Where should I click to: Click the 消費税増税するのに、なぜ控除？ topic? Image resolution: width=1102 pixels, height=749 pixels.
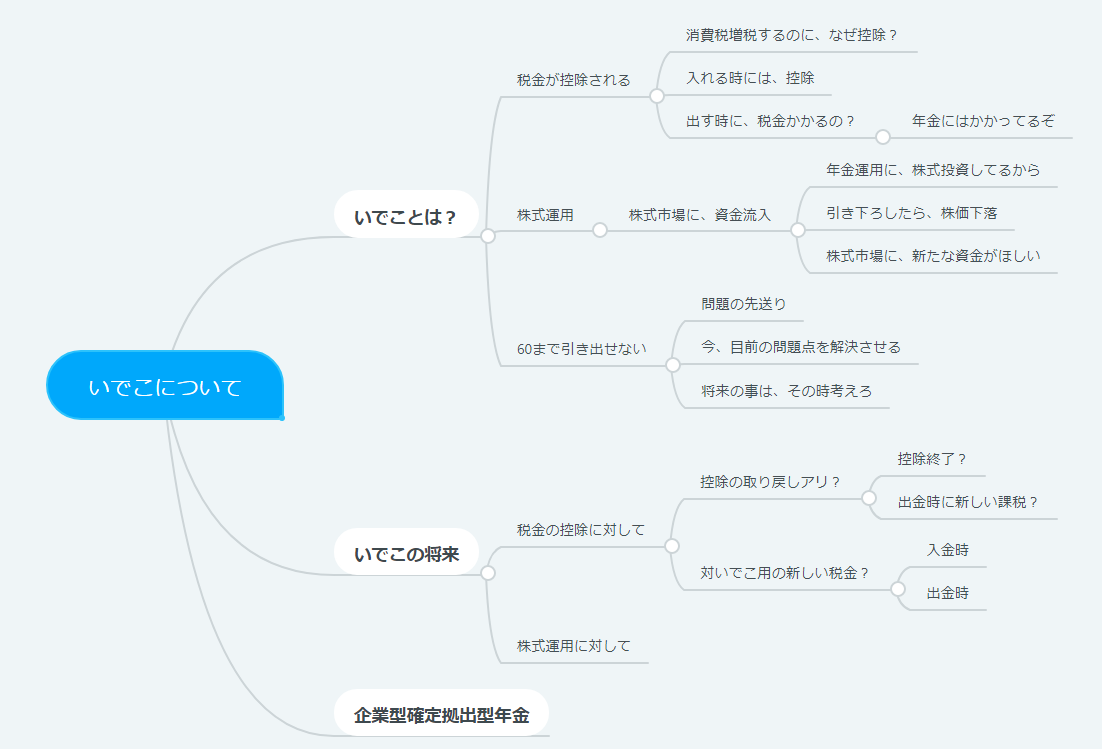tap(791, 34)
